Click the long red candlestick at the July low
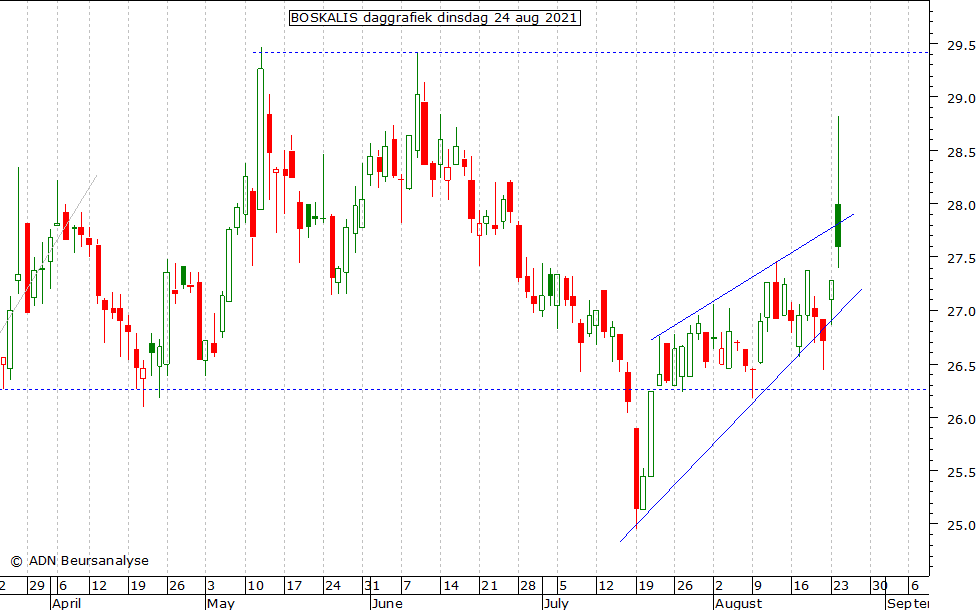Viewport: 980px width, 610px height. [636, 469]
